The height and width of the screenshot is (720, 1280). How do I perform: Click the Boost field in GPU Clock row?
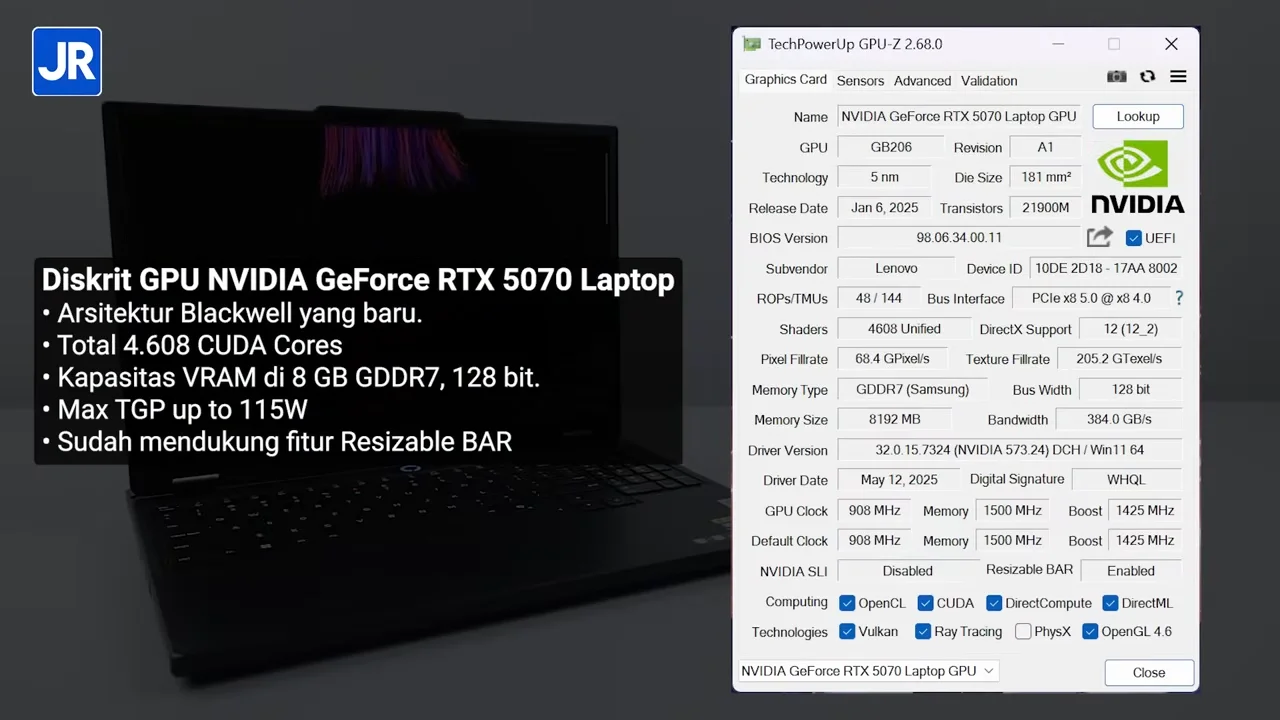(1145, 510)
